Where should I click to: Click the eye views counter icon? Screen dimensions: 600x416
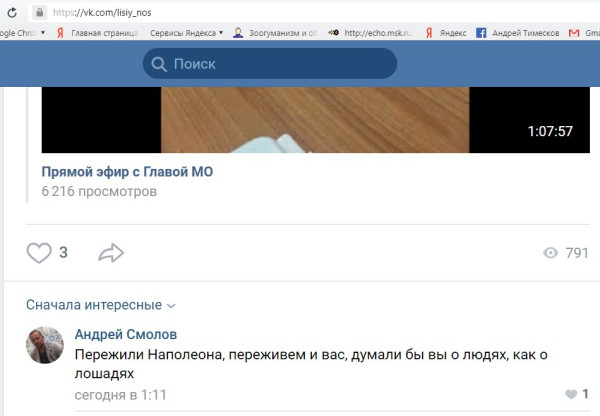[549, 253]
